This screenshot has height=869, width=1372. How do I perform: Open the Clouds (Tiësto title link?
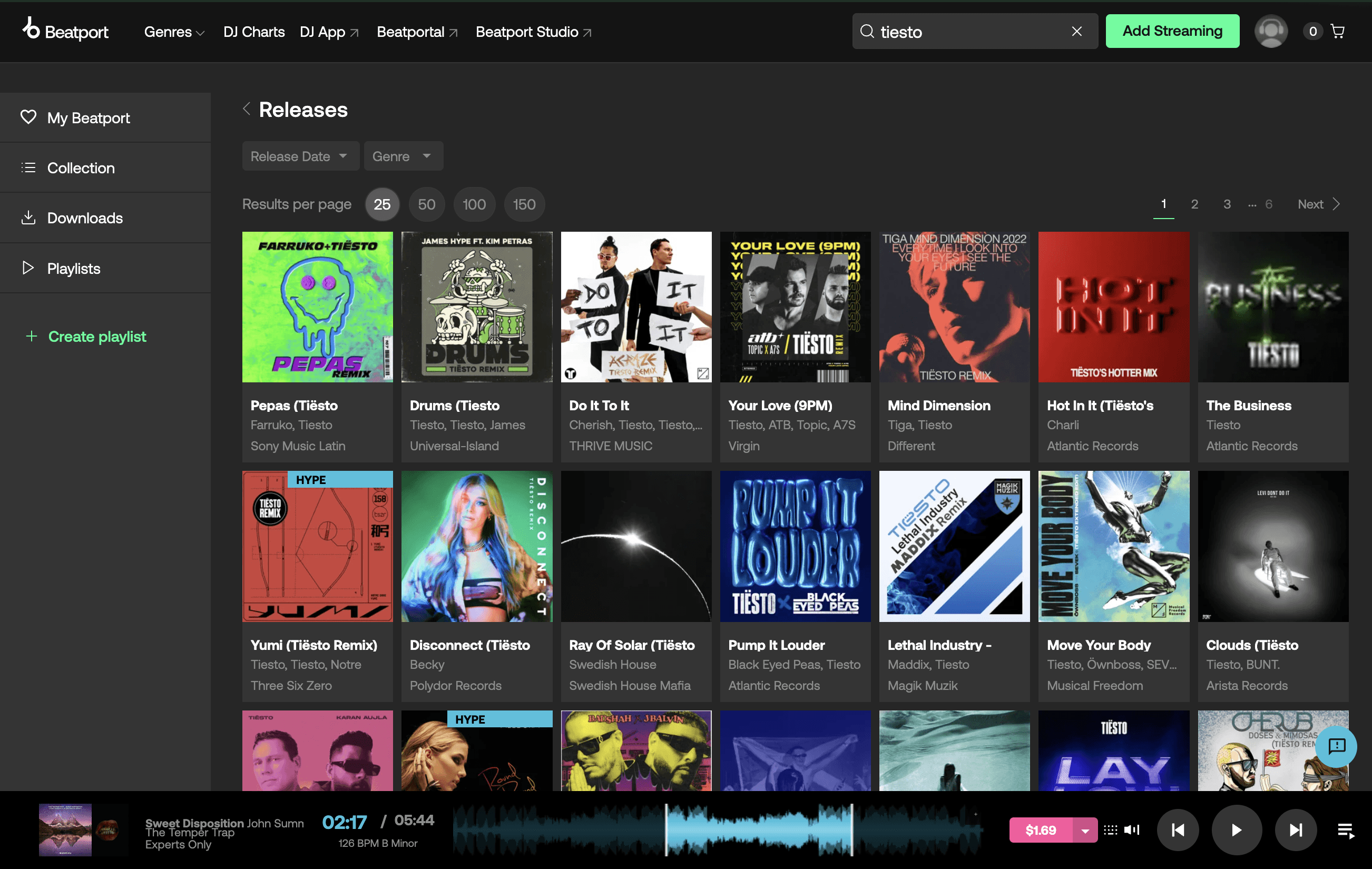point(1252,645)
